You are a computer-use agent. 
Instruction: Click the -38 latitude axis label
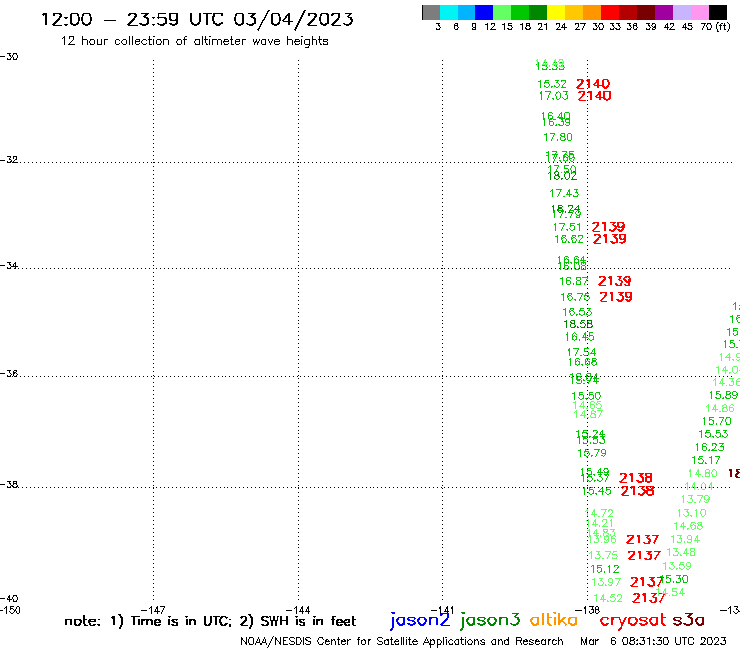[9, 484]
